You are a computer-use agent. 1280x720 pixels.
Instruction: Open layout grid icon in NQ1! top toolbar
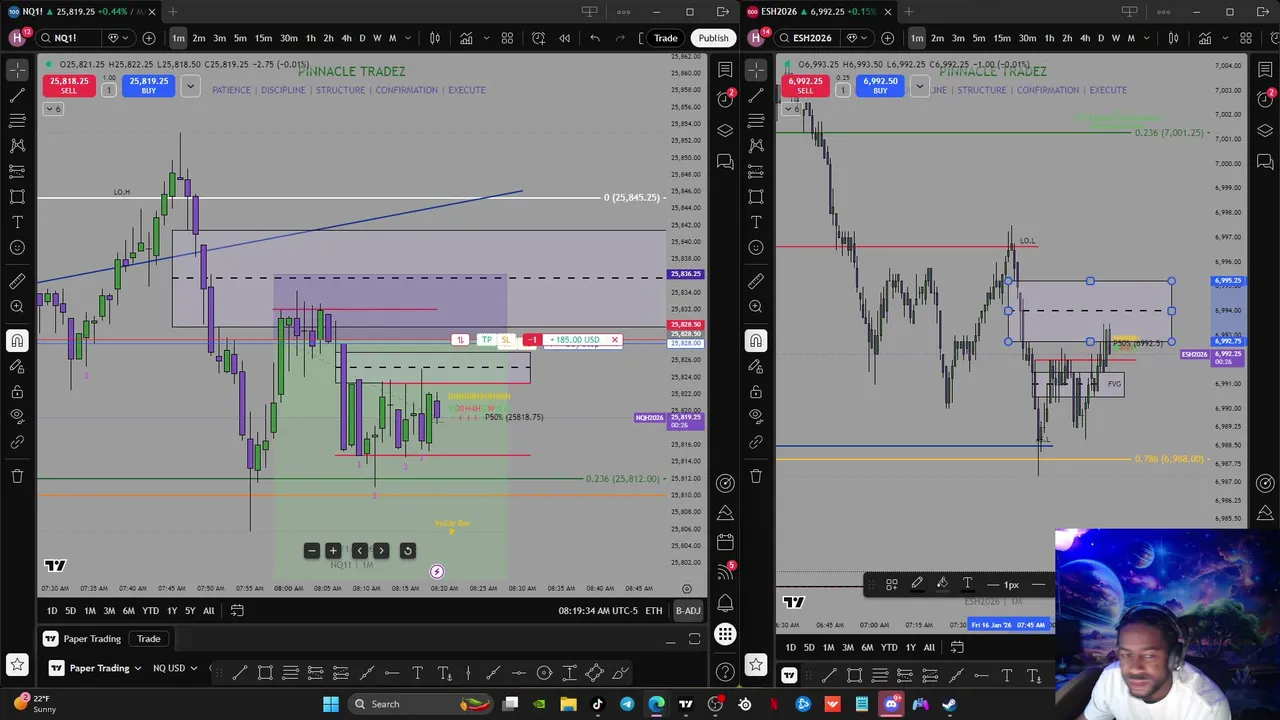(x=507, y=38)
